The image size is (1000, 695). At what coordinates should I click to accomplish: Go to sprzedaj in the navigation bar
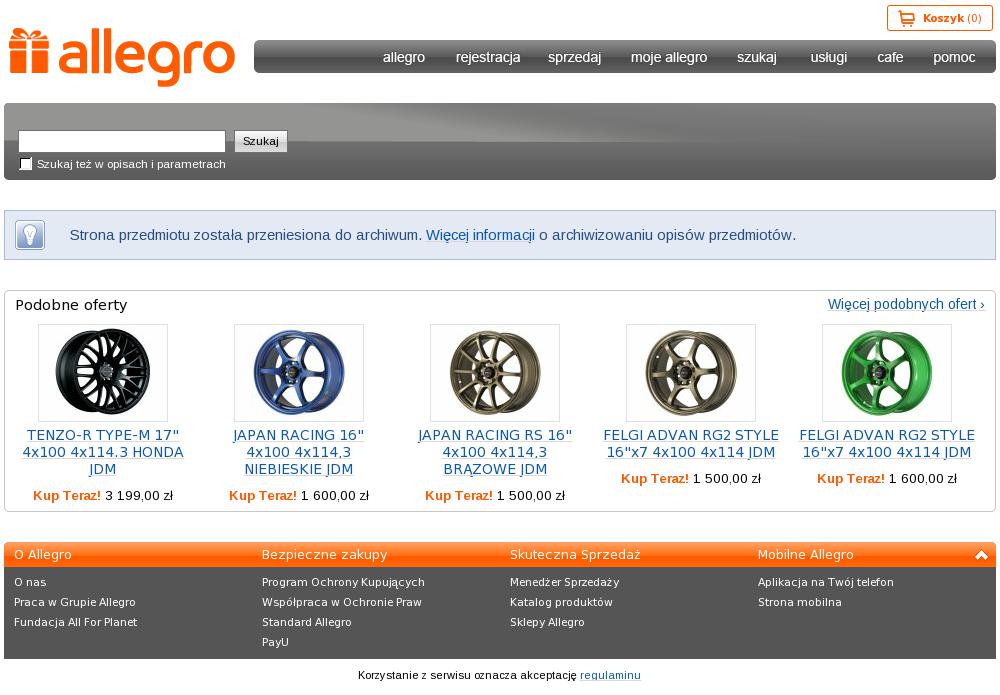tap(575, 57)
